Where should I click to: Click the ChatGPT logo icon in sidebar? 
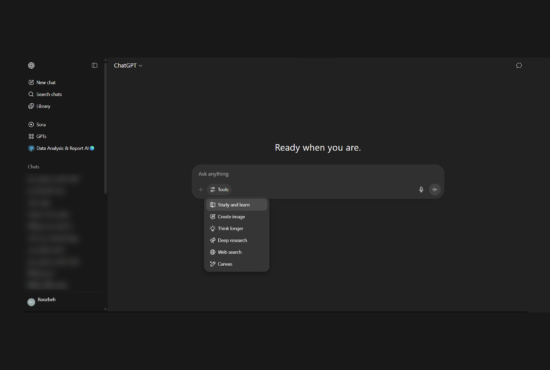coord(31,65)
